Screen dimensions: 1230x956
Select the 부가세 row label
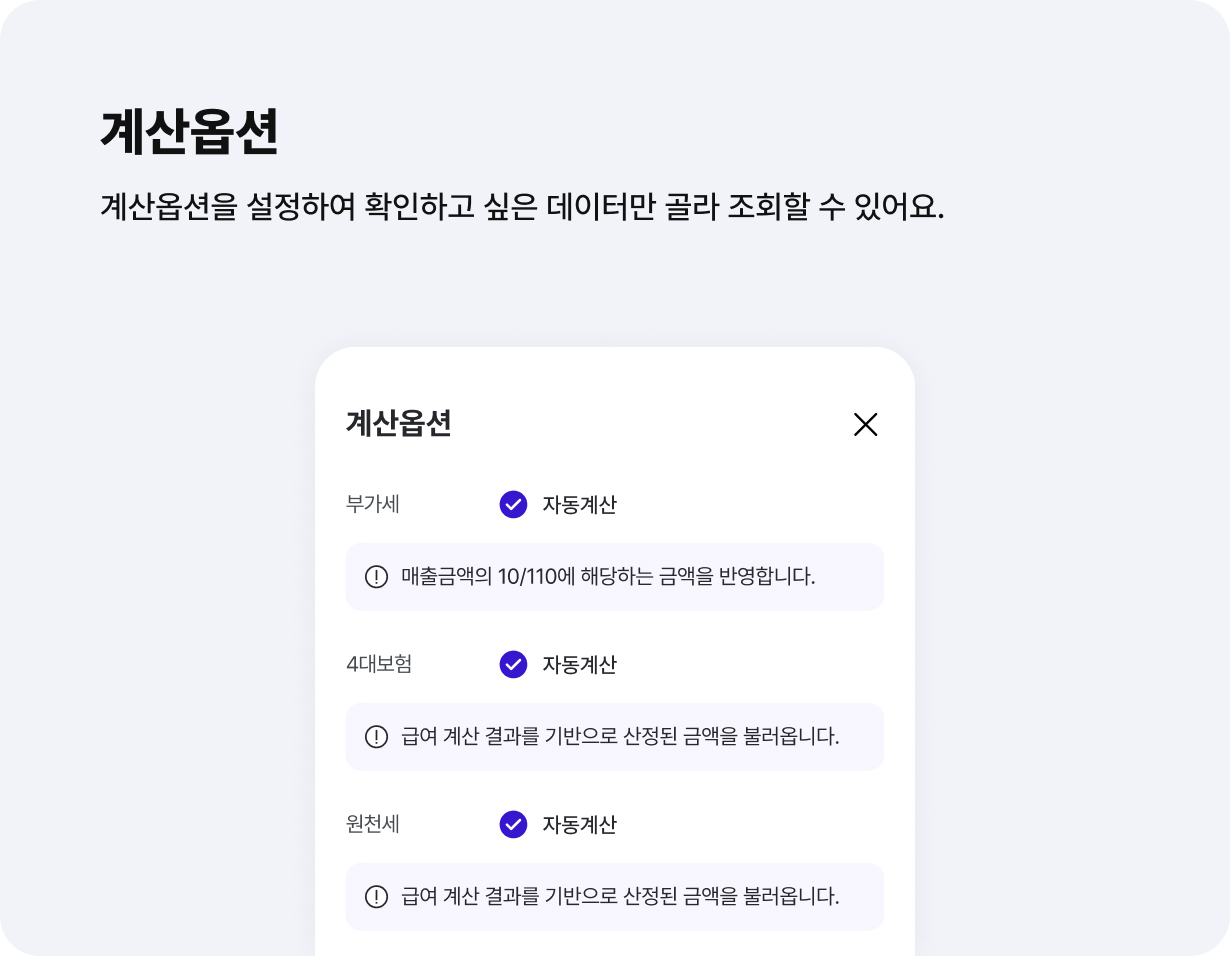click(373, 505)
